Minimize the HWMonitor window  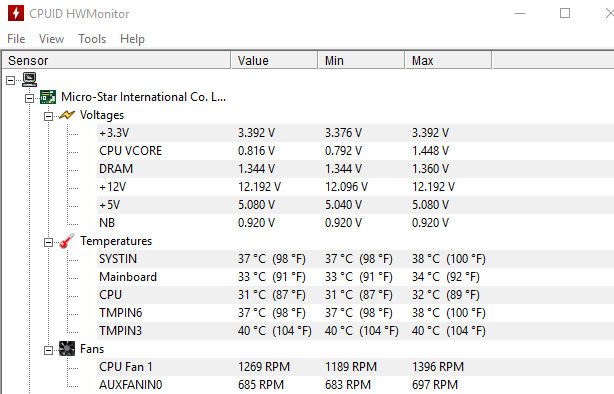pos(520,13)
